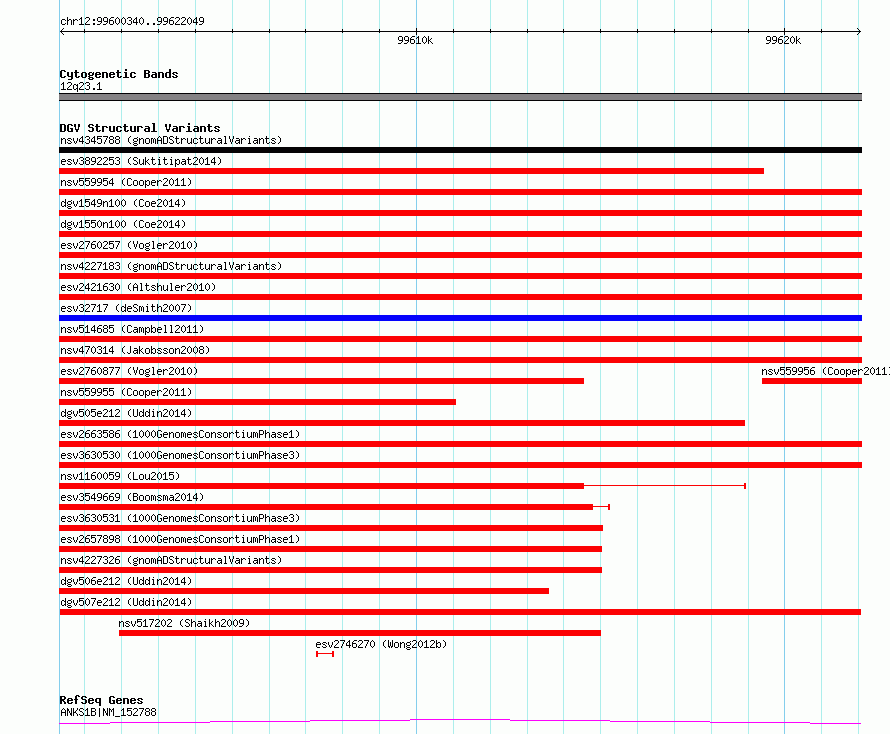Open variant nsv559954 (Cooper2011)
The image size is (890, 734).
coord(126,182)
